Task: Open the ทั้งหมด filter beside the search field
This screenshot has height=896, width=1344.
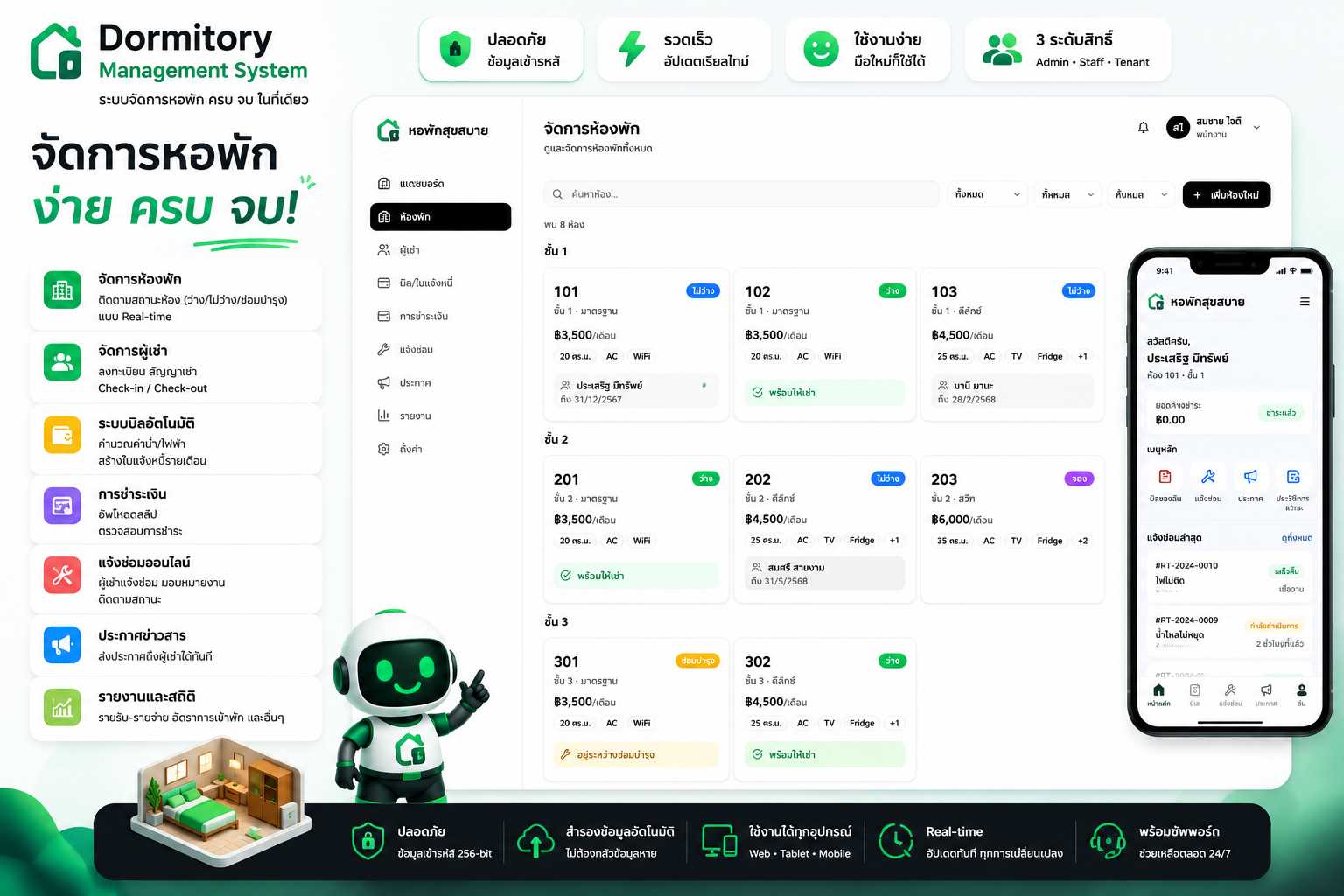Action: (x=987, y=194)
